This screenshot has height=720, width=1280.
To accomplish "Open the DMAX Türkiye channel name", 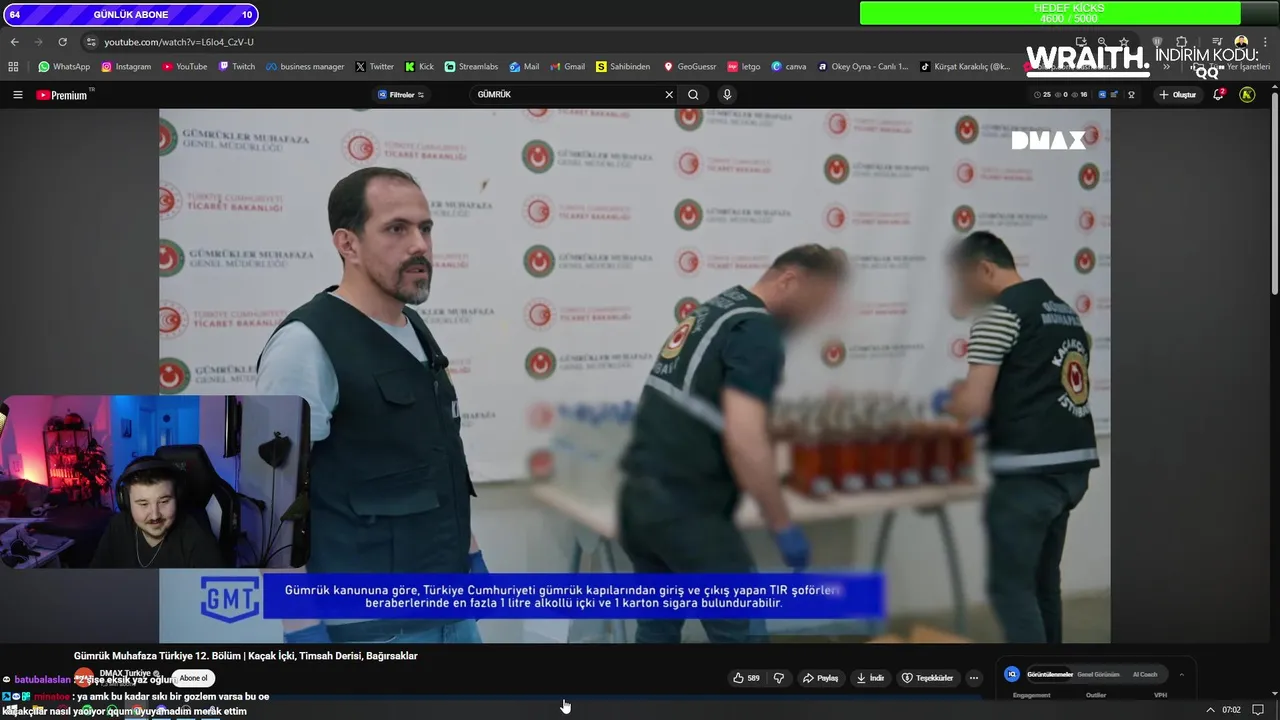I will coord(125,673).
